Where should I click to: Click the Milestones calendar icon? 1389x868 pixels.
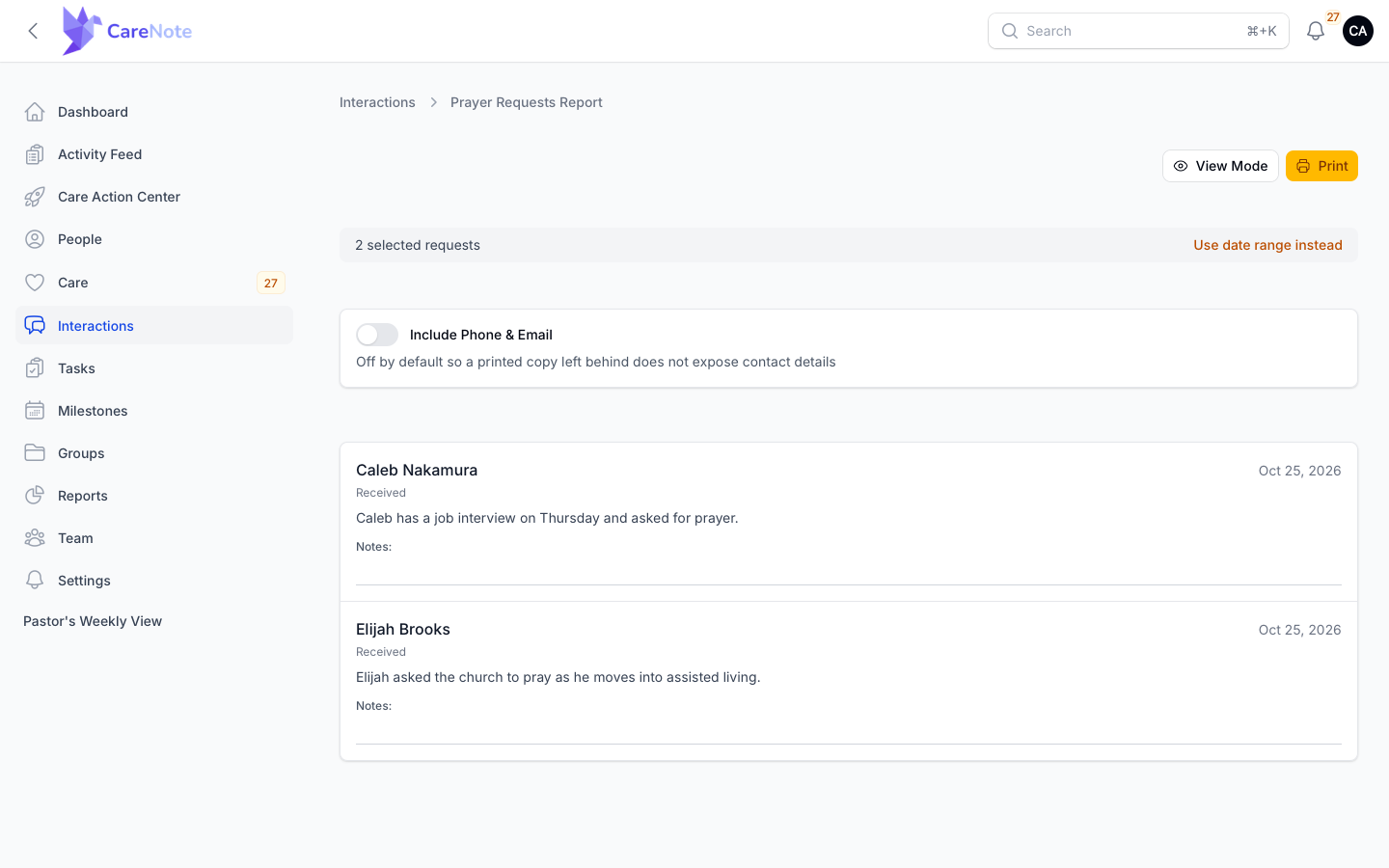tap(35, 411)
